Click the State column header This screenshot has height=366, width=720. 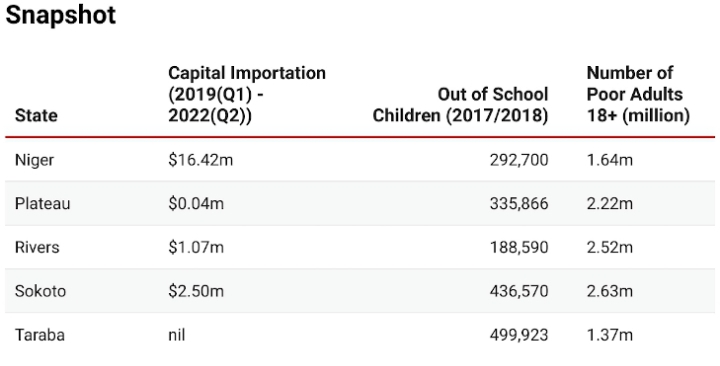coord(36,115)
